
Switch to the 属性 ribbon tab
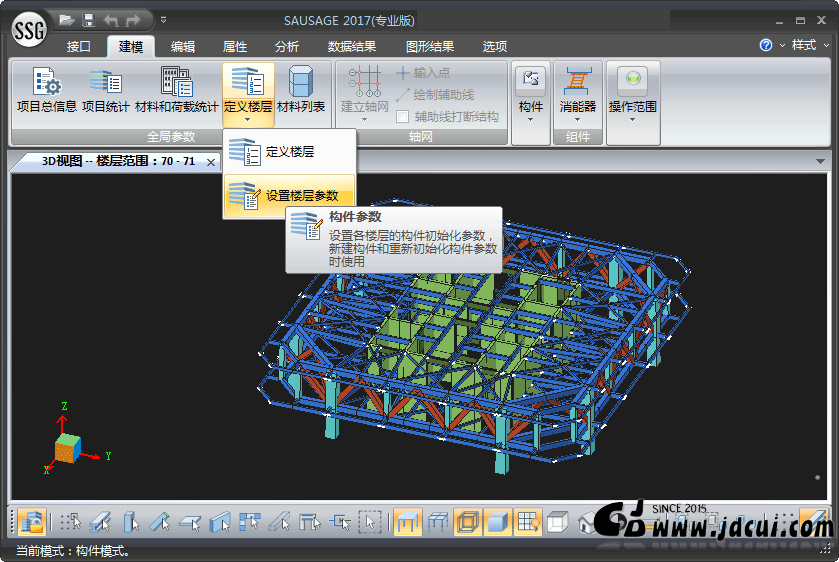click(235, 47)
